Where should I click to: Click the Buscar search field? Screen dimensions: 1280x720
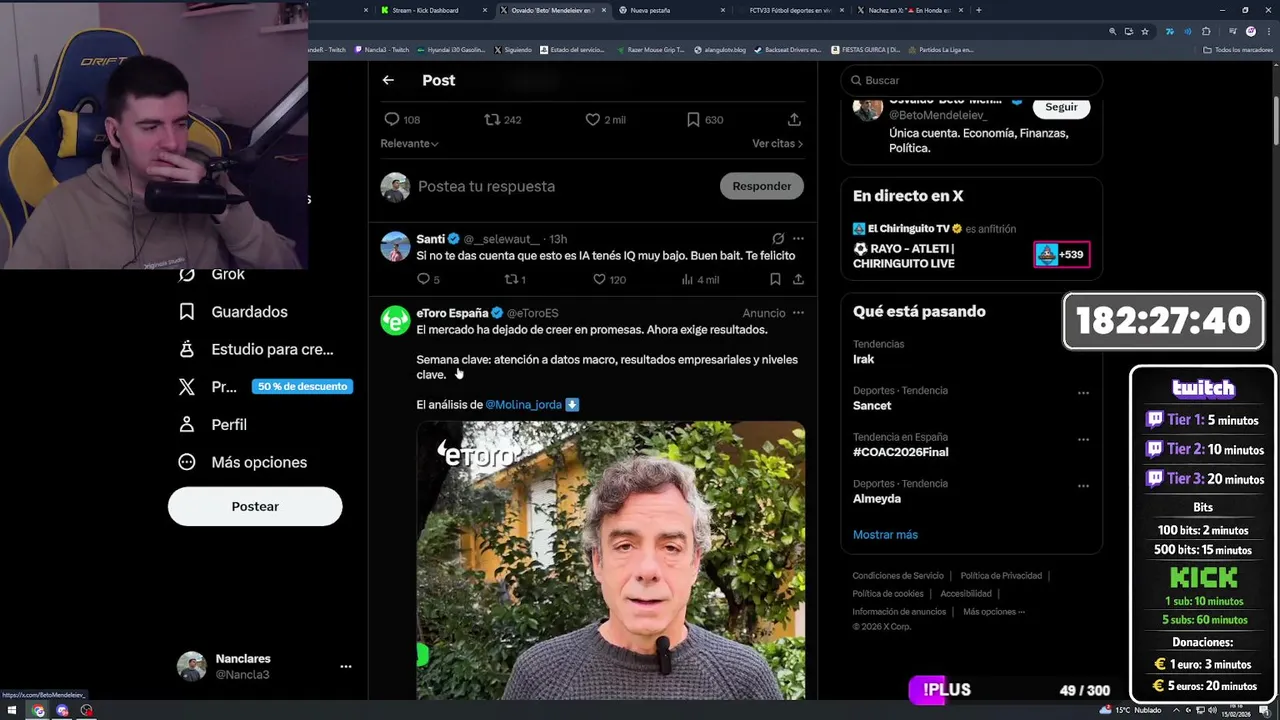click(971, 80)
